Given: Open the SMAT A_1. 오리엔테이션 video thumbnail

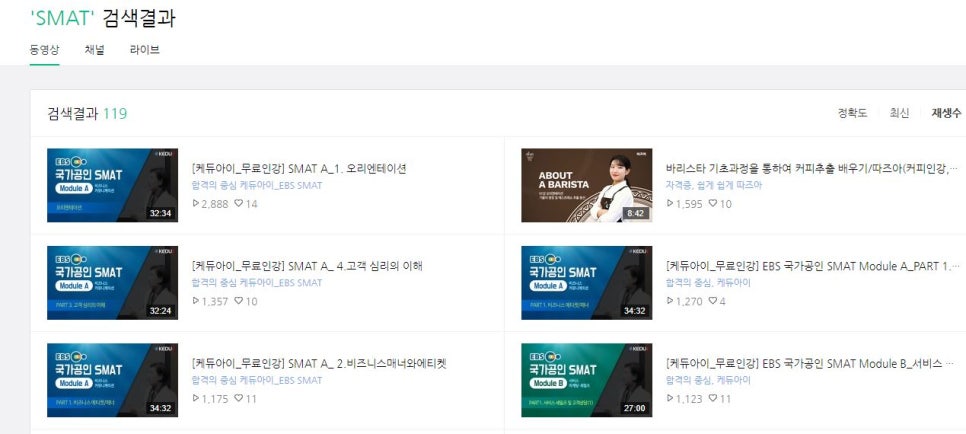Looking at the screenshot, I should [x=113, y=186].
